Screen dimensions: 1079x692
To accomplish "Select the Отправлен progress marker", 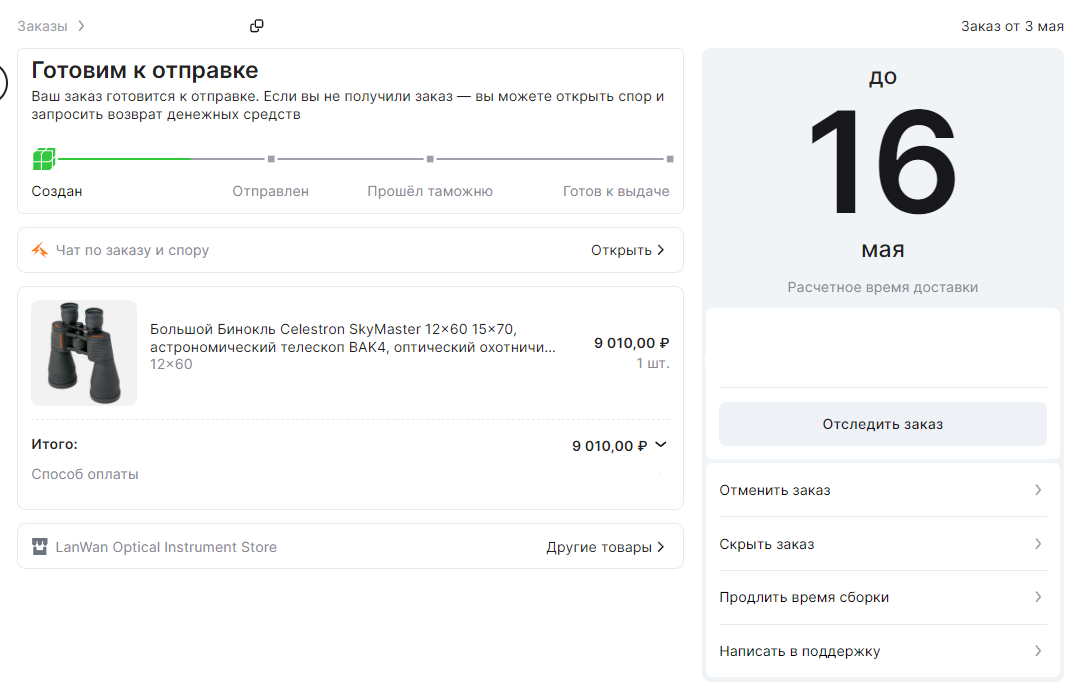I will (x=271, y=159).
